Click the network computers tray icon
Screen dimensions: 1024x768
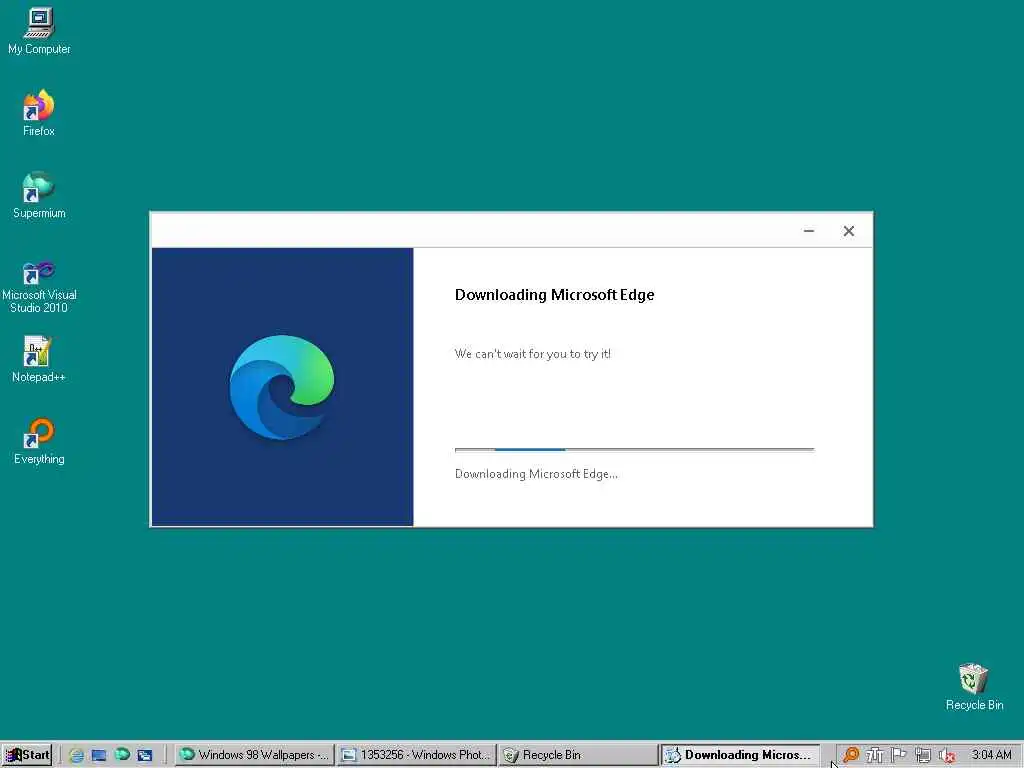tap(923, 755)
